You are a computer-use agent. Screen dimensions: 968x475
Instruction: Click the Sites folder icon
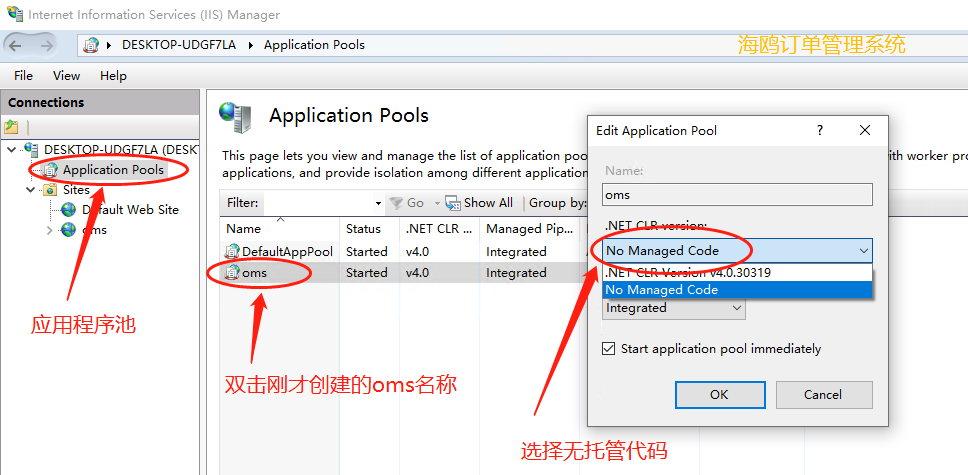(50, 190)
